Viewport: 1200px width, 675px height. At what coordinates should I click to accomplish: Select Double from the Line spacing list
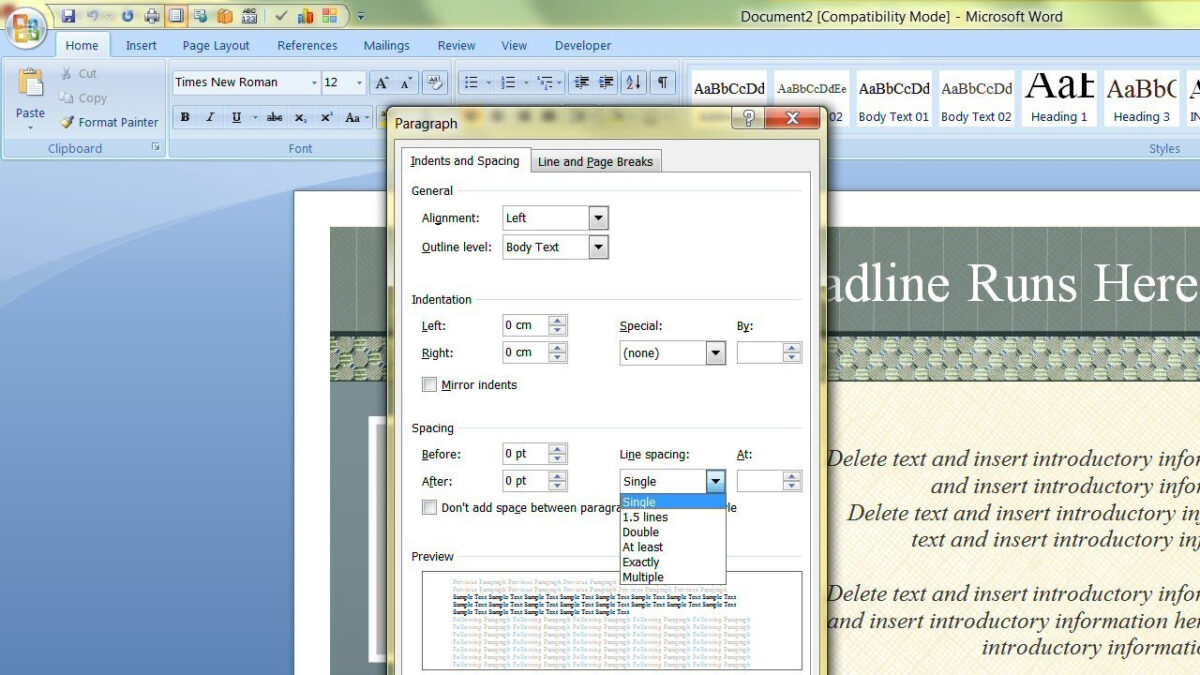point(640,532)
